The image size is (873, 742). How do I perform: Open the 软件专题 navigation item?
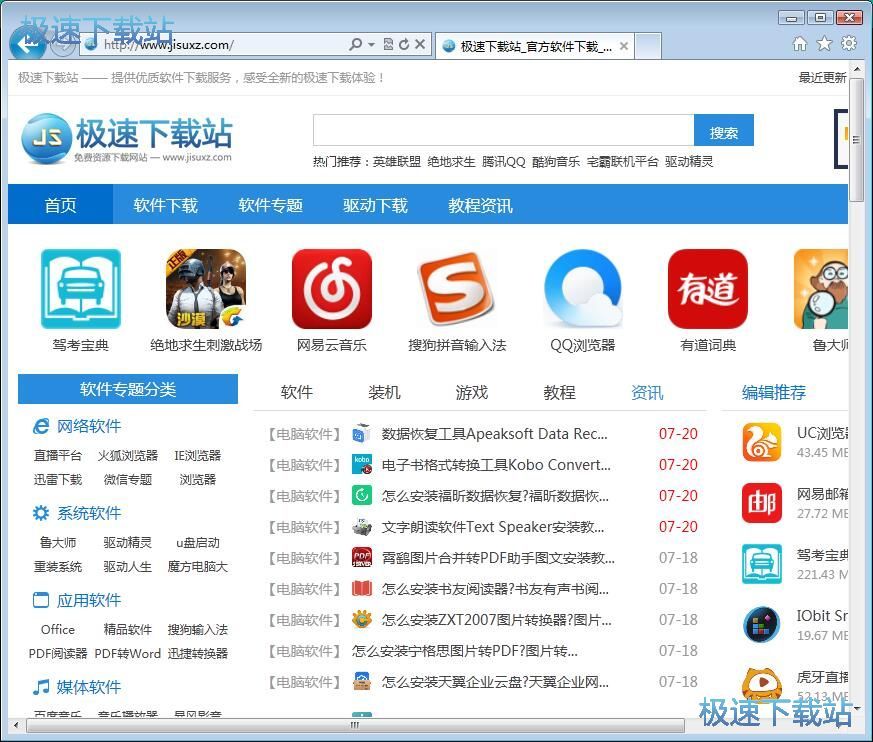tap(271, 204)
